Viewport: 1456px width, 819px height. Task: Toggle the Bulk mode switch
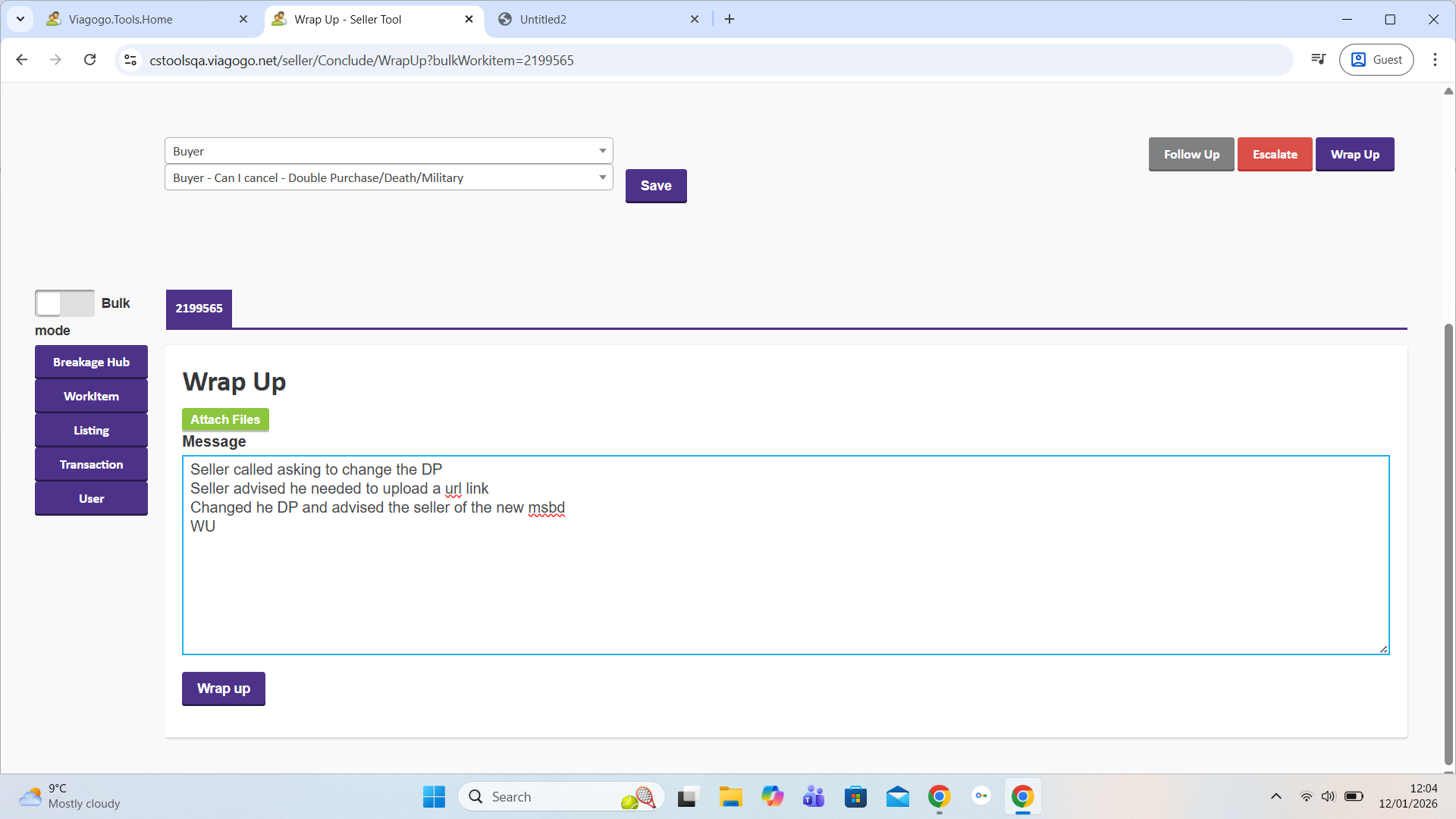click(64, 303)
